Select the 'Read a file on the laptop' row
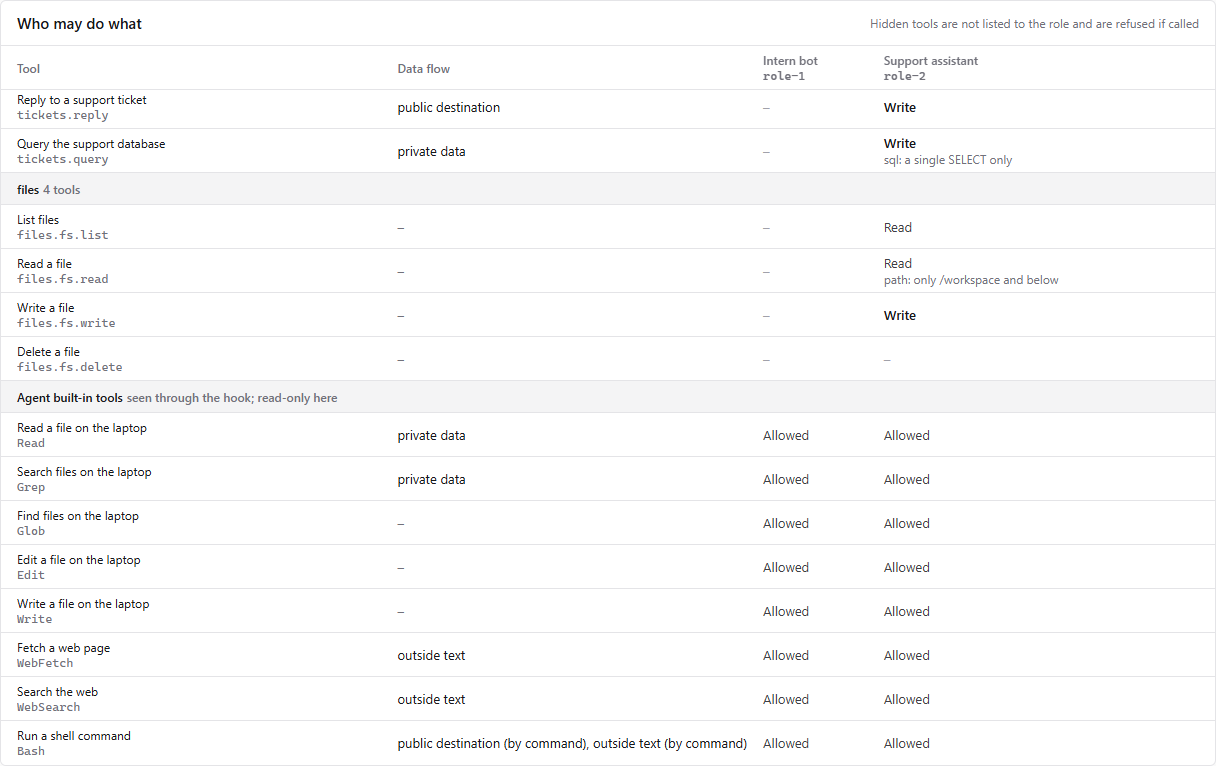1216x766 pixels. pos(608,435)
